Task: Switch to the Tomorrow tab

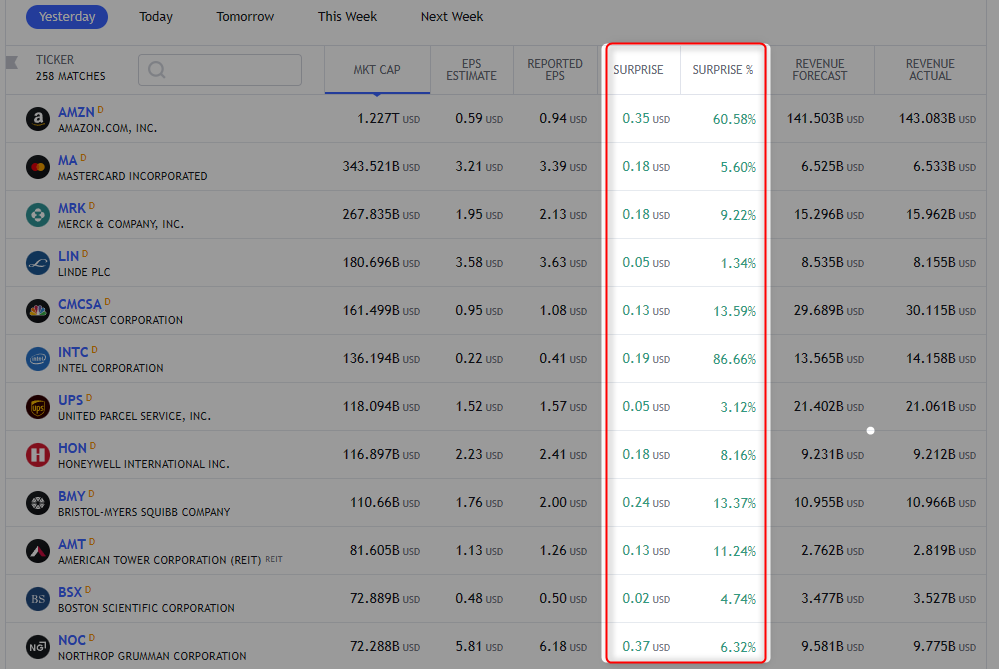Action: 245,17
